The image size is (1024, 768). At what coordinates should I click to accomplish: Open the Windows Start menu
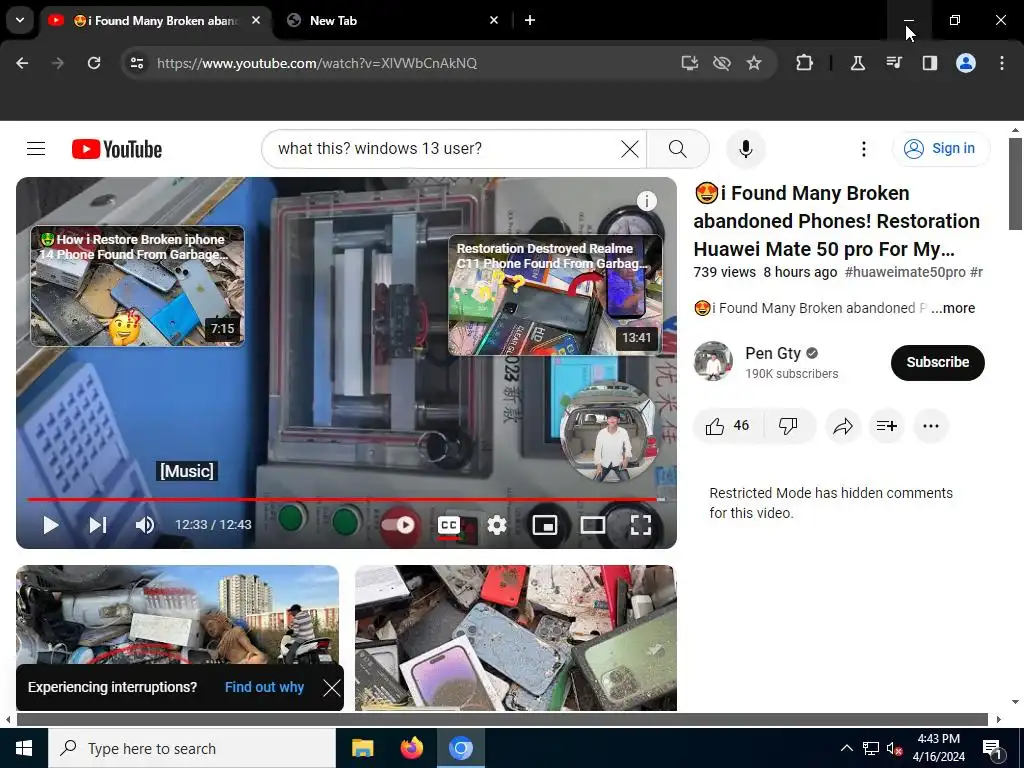[x=24, y=748]
